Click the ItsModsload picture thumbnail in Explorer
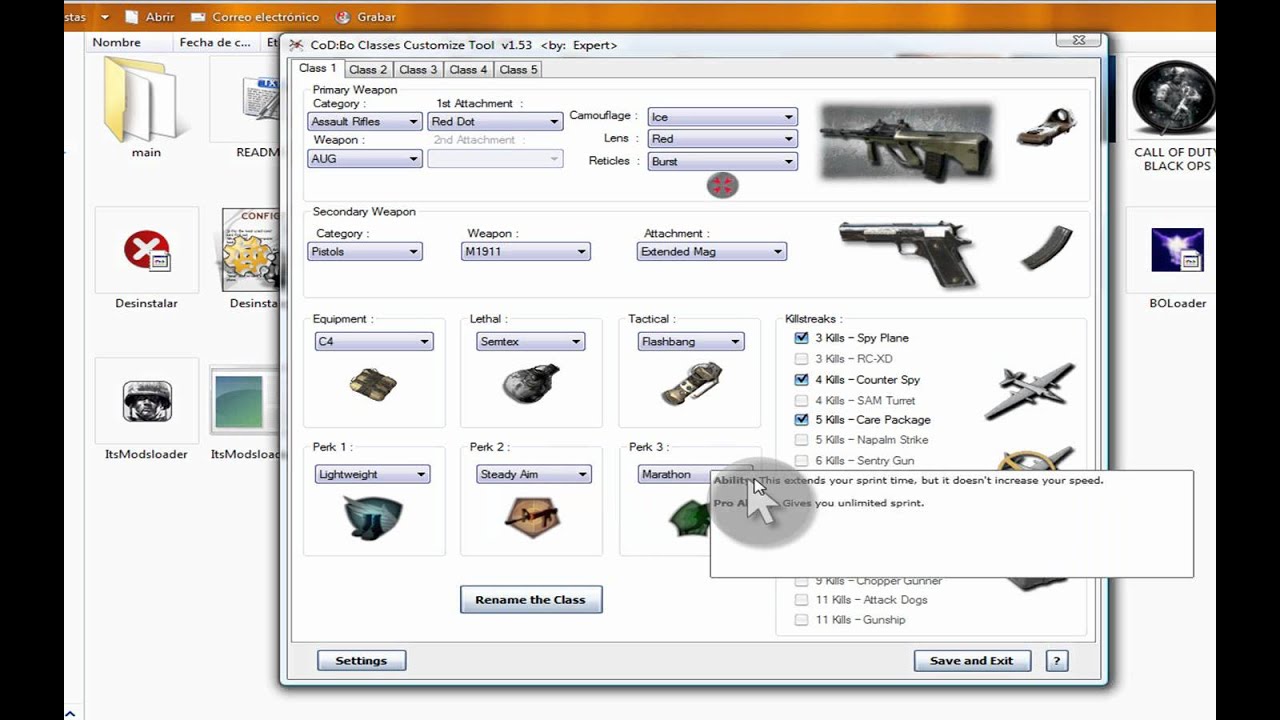Image resolution: width=1280 pixels, height=720 pixels. pyautogui.click(x=245, y=402)
